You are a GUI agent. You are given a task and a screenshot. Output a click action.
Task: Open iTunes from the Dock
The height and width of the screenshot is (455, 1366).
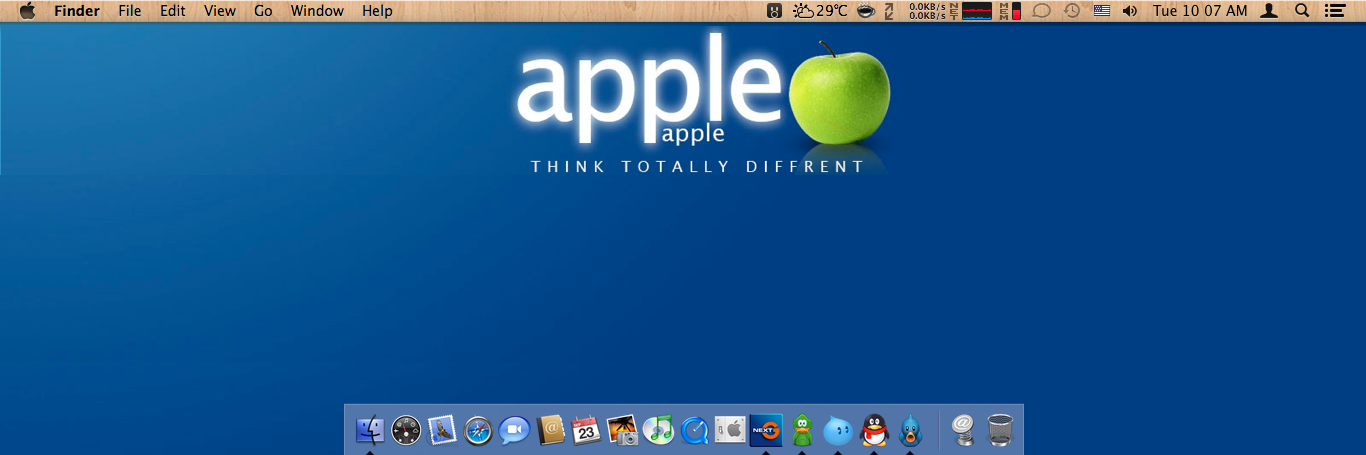click(x=658, y=430)
